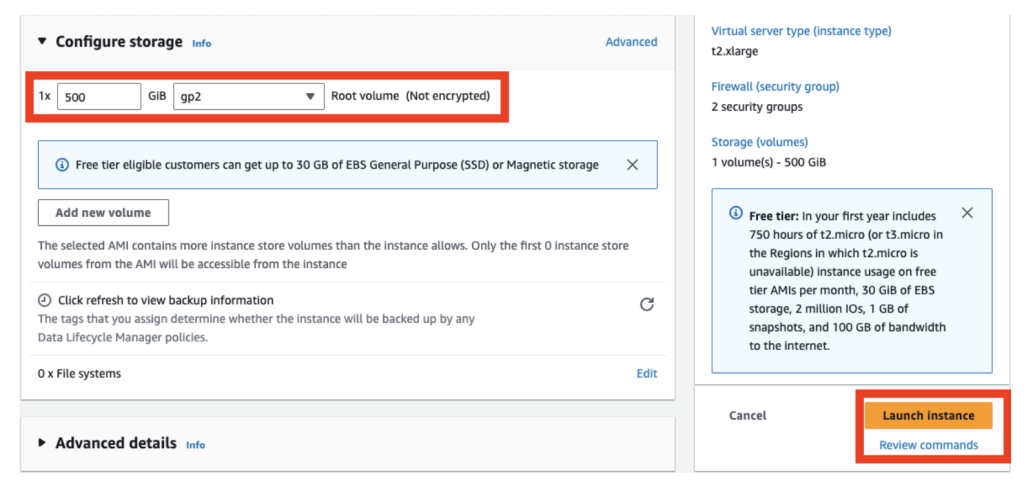Refresh the backup information
1024x496 pixels.
[646, 304]
